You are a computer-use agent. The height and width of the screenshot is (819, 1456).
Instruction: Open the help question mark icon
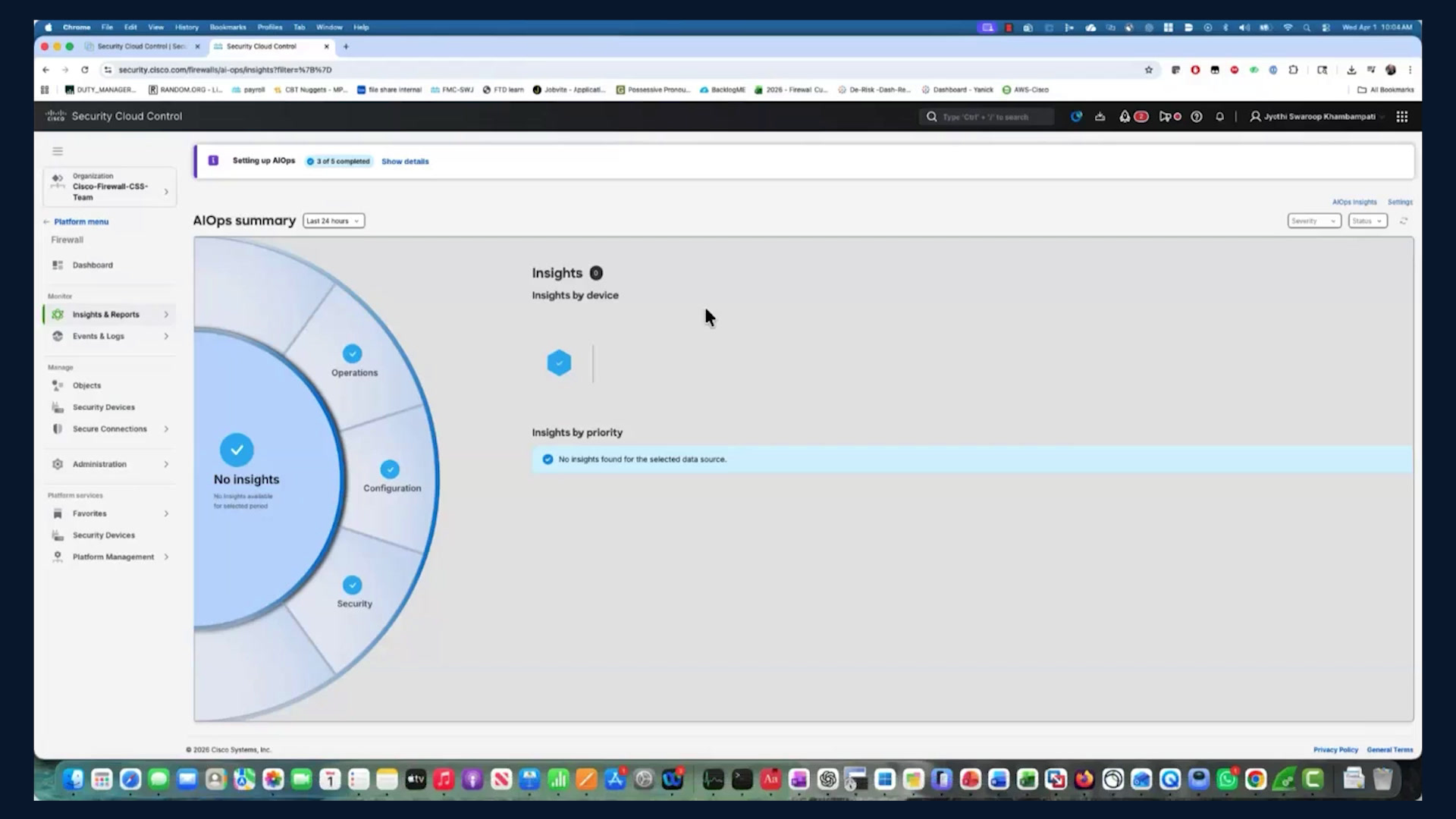tap(1197, 117)
